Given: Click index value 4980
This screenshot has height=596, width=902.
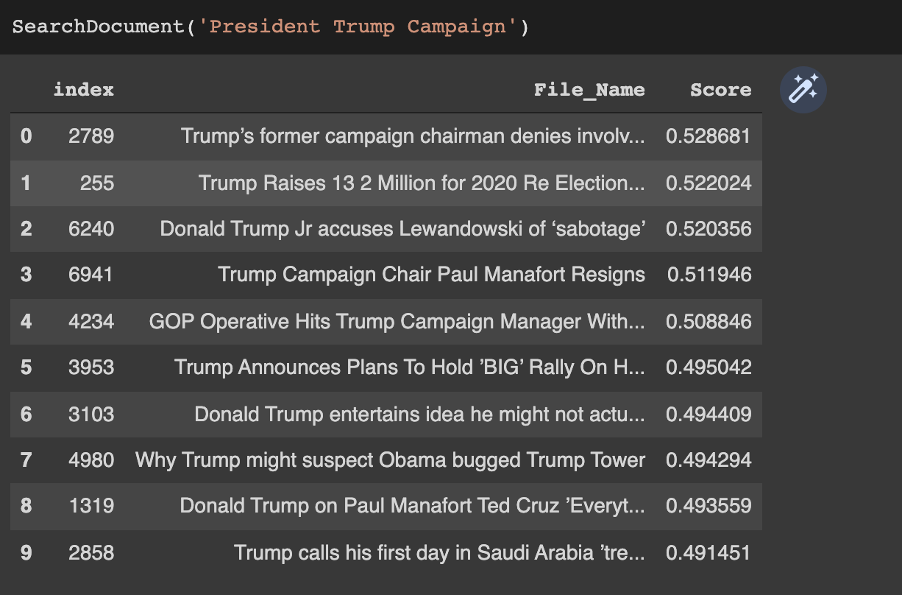Looking at the screenshot, I should 91,460.
